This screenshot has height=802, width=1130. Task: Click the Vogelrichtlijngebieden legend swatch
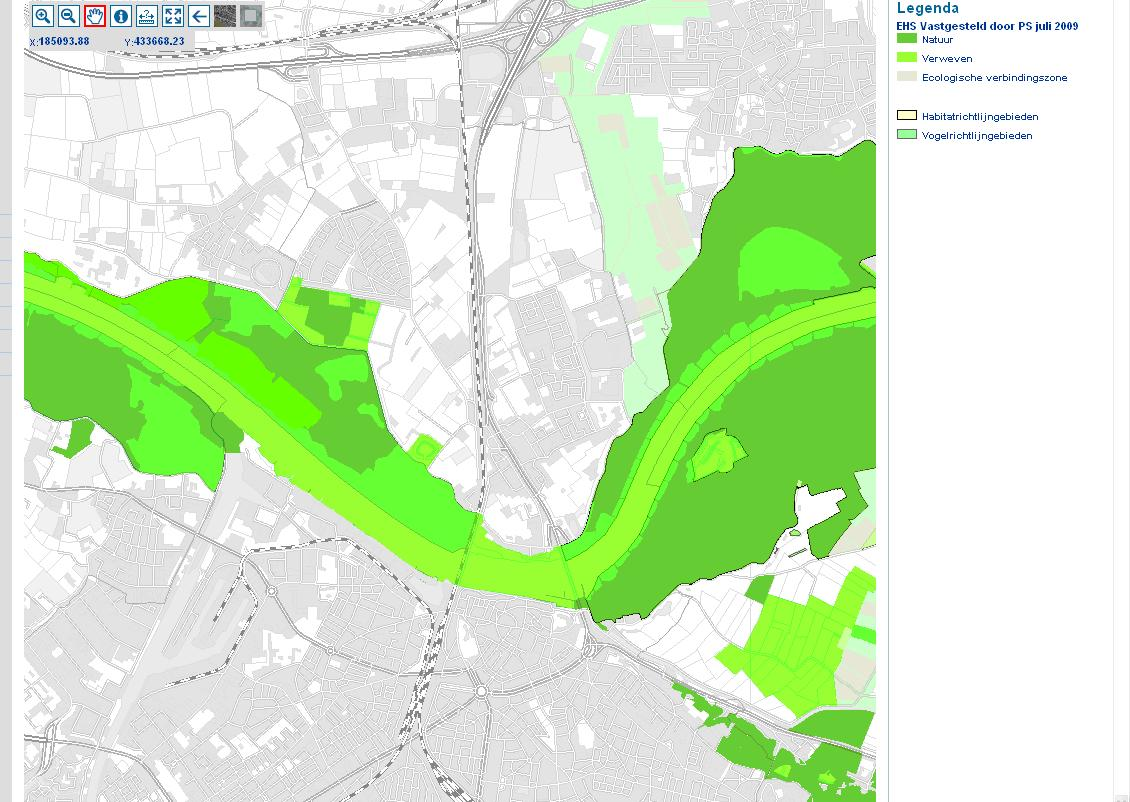[906, 135]
